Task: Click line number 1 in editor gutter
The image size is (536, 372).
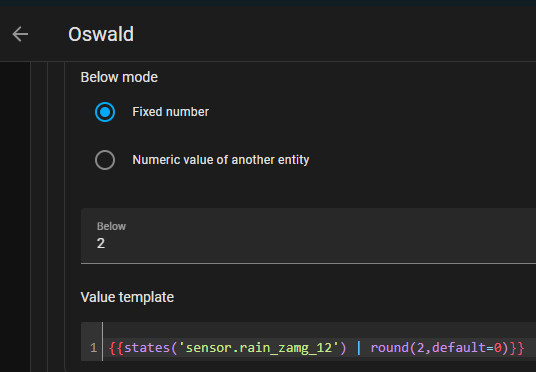Action: [94, 348]
